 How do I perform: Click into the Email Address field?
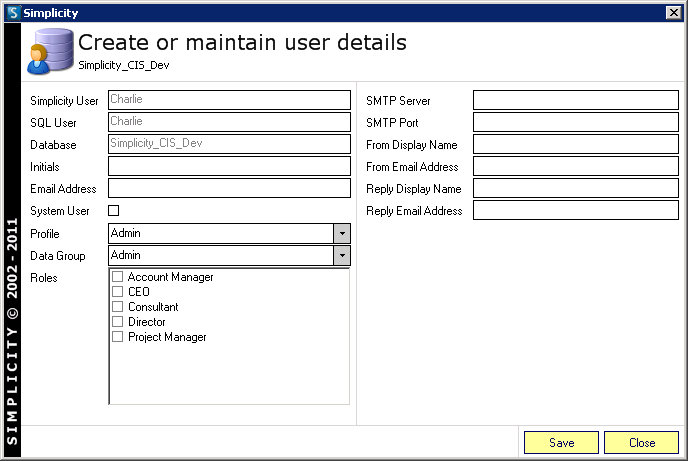(229, 188)
